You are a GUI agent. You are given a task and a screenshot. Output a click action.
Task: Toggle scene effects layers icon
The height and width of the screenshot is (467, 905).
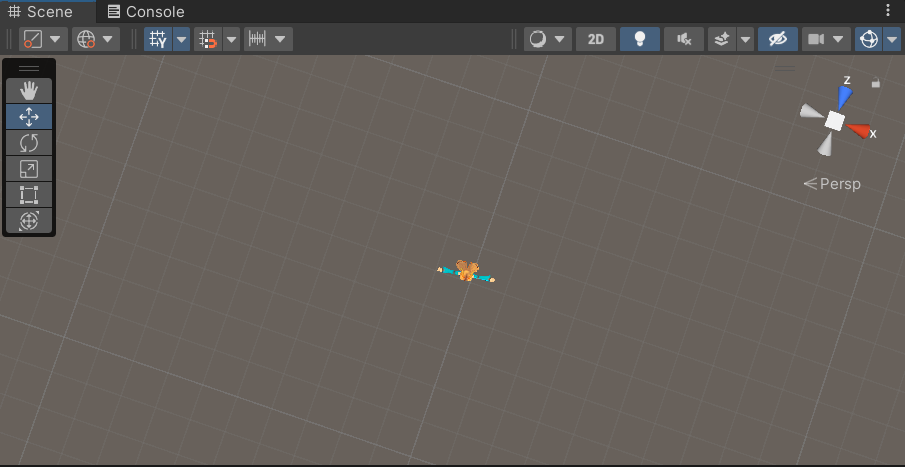722,39
